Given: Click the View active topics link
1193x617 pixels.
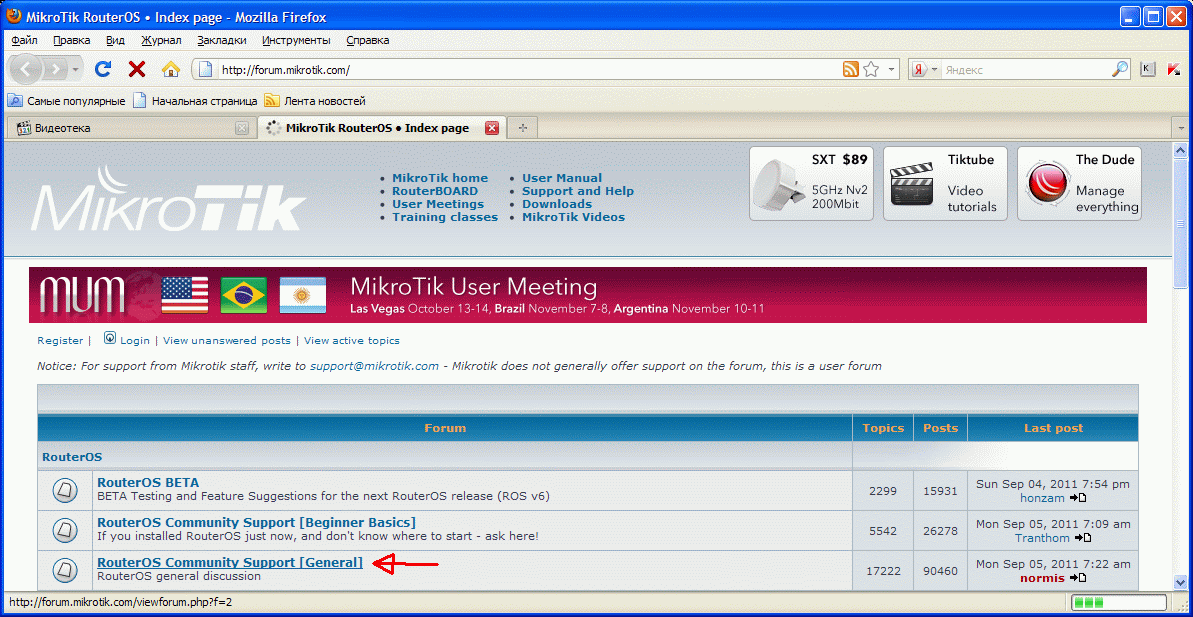Looking at the screenshot, I should pyautogui.click(x=352, y=340).
